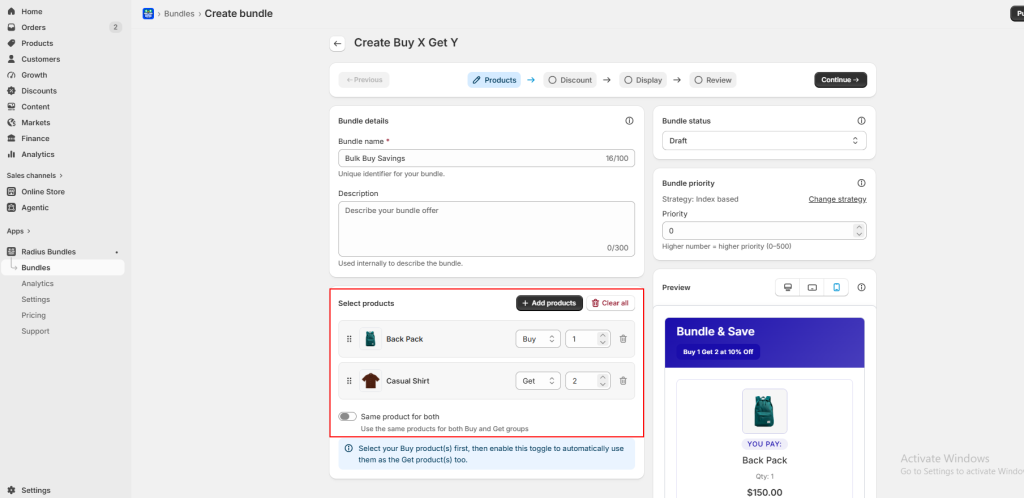
Task: Open Support under Radius Bundles
Action: click(35, 331)
